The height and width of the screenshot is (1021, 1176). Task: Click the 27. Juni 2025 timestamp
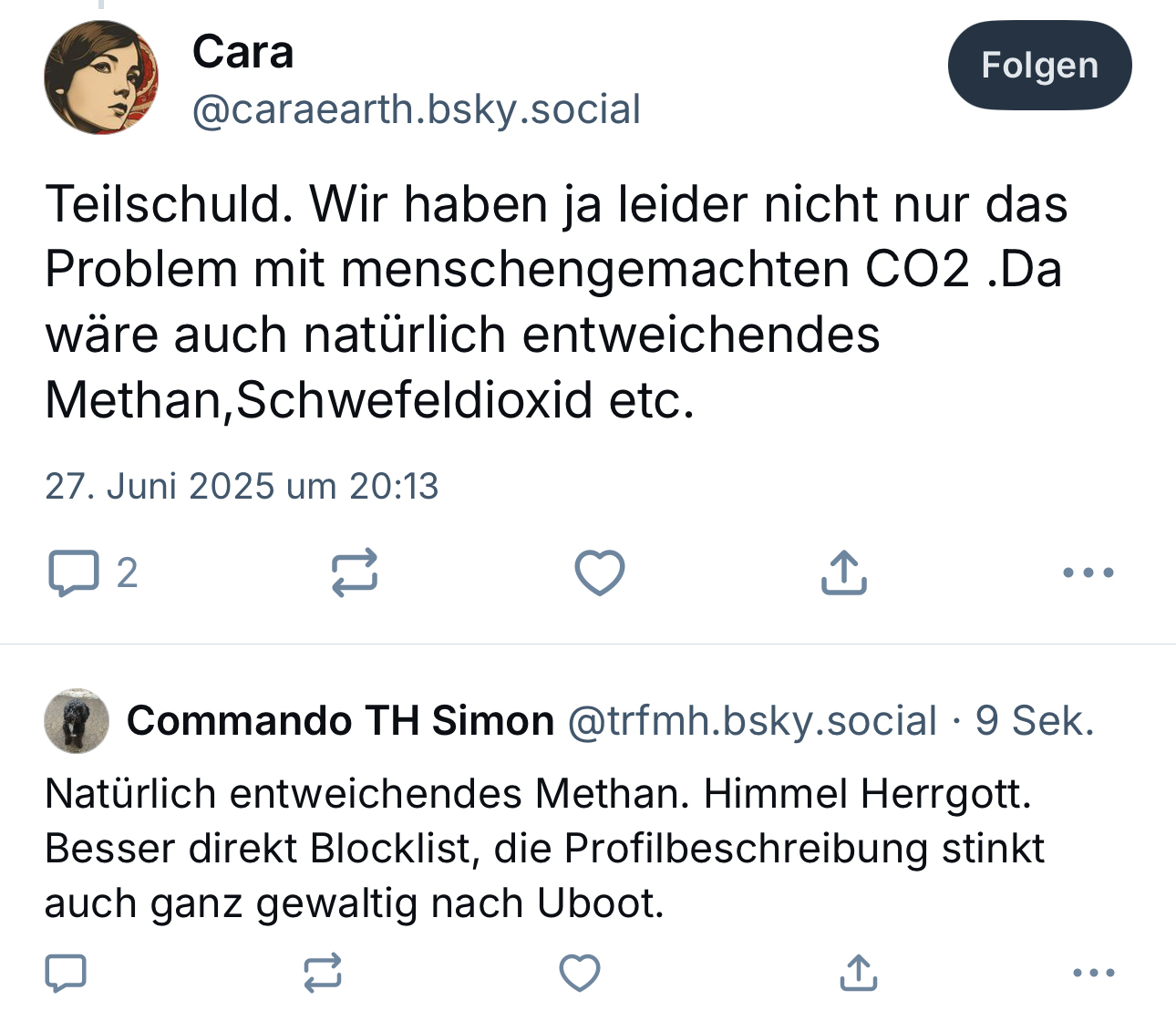tap(242, 486)
